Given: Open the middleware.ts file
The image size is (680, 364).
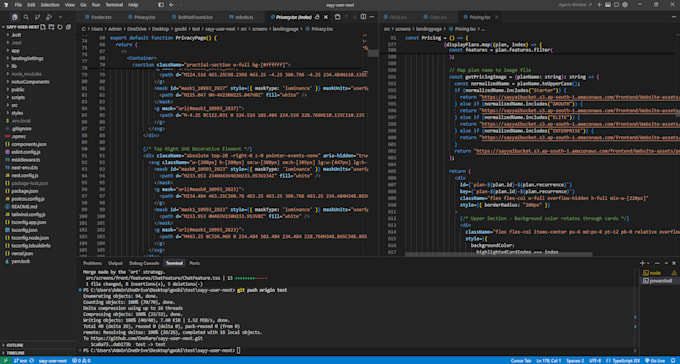Looking at the screenshot, I should click(x=39, y=160).
